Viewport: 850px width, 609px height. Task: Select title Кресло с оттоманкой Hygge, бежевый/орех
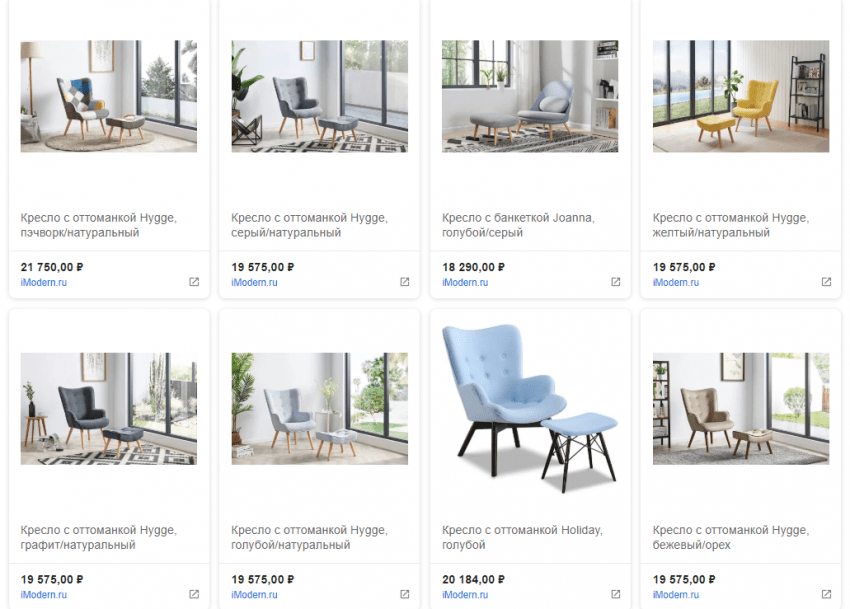(x=731, y=537)
